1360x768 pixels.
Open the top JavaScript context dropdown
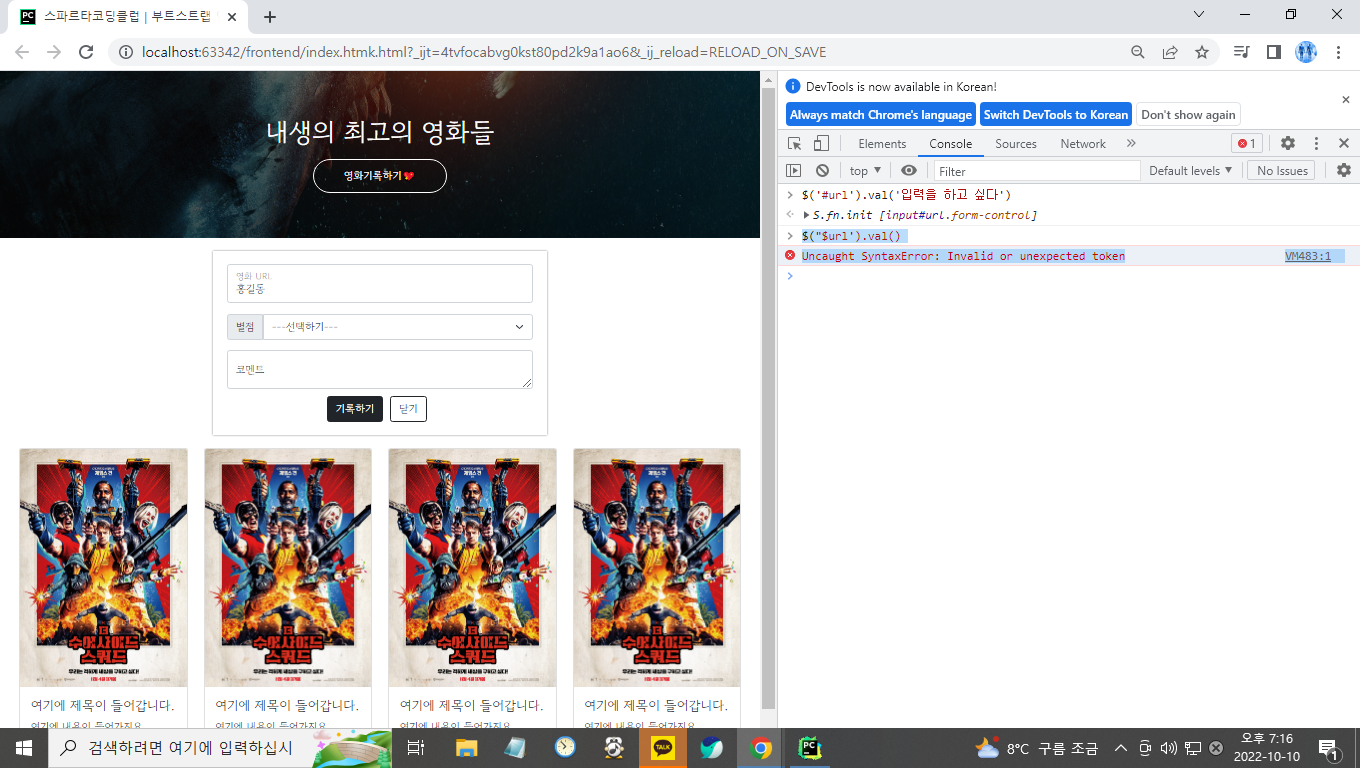pos(866,171)
